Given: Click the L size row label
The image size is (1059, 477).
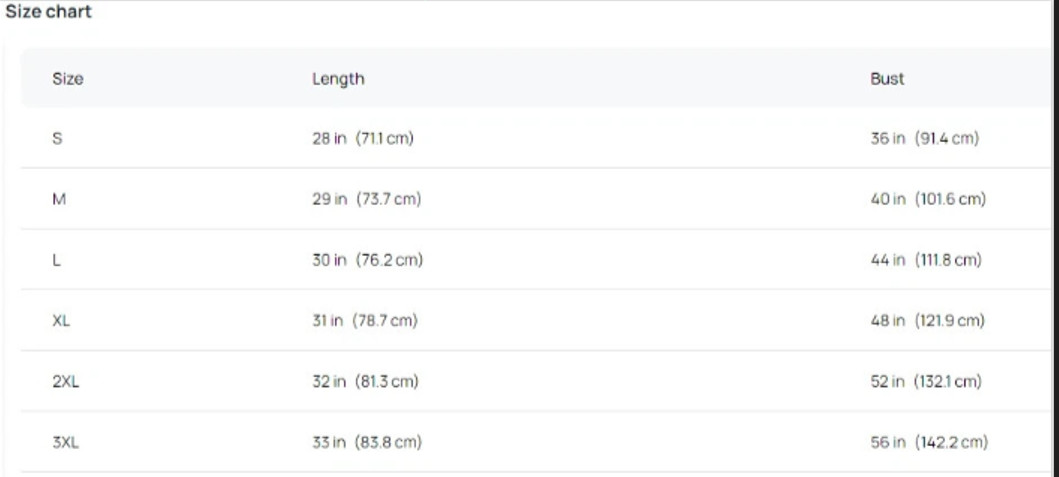Looking at the screenshot, I should coord(56,260).
